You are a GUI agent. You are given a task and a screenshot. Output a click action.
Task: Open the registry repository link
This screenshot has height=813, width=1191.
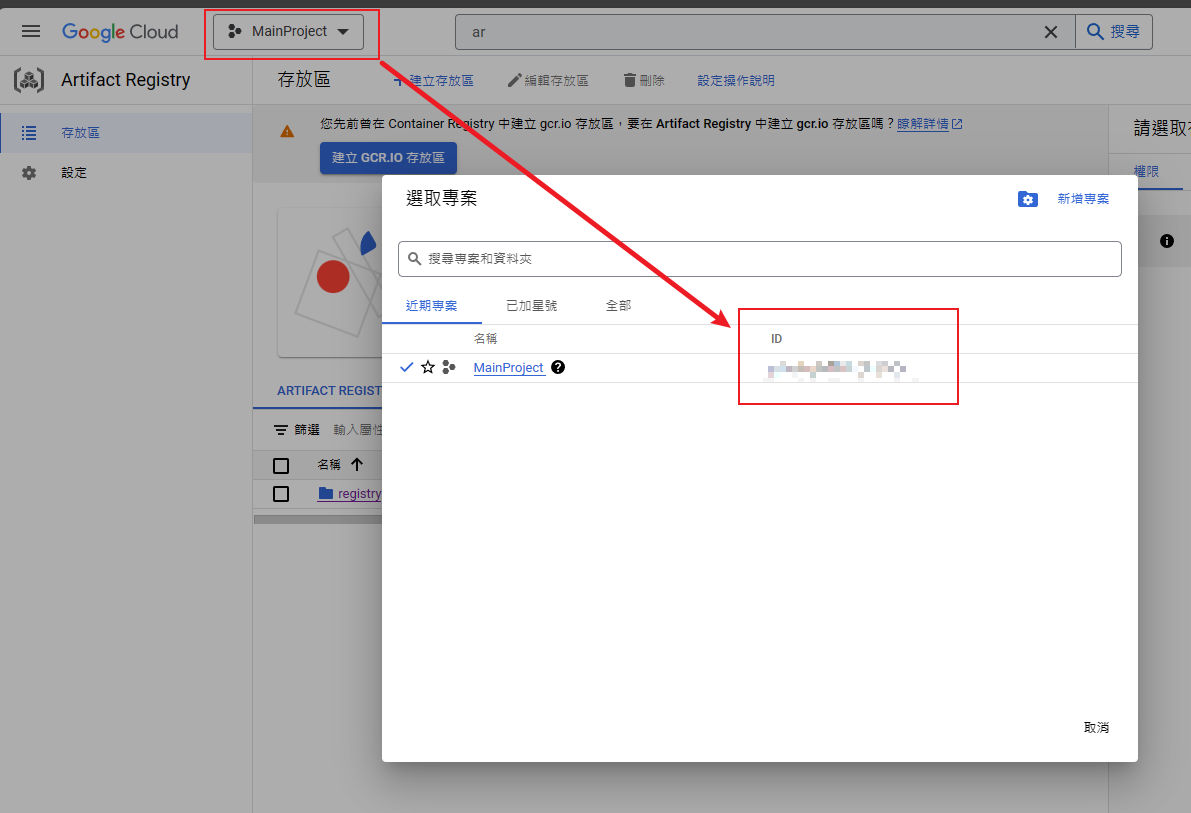359,494
